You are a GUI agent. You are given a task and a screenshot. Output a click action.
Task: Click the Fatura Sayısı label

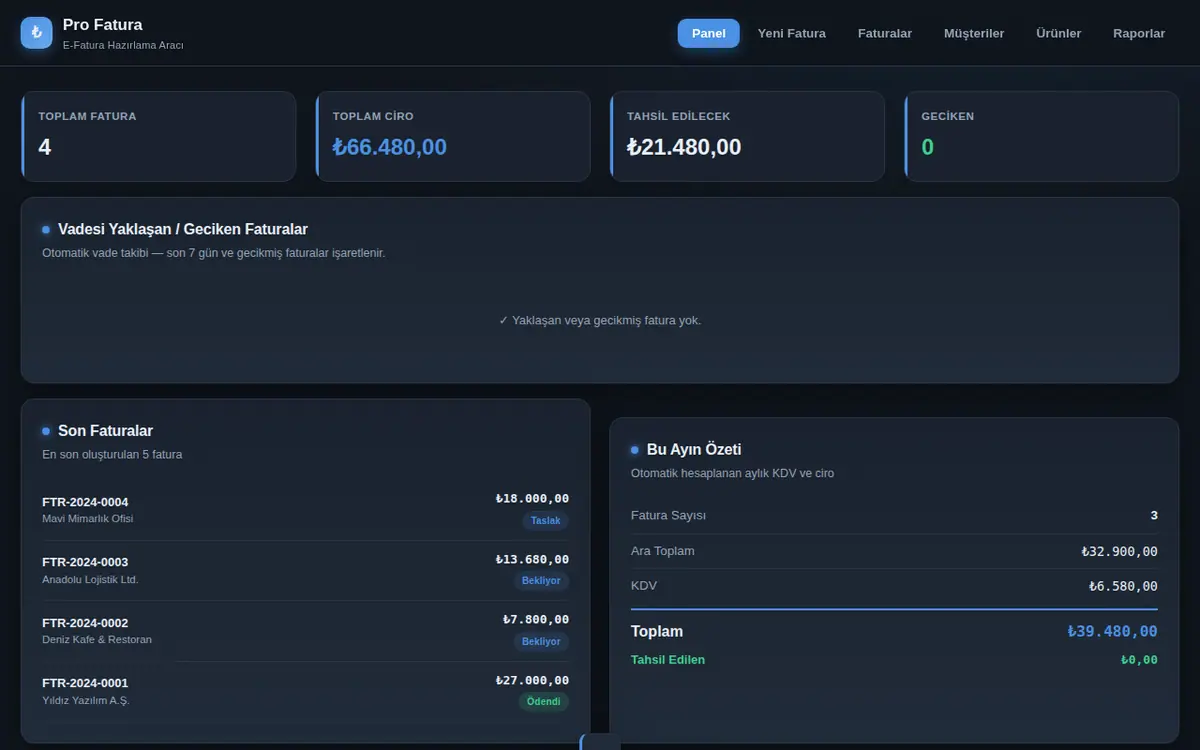(668, 516)
